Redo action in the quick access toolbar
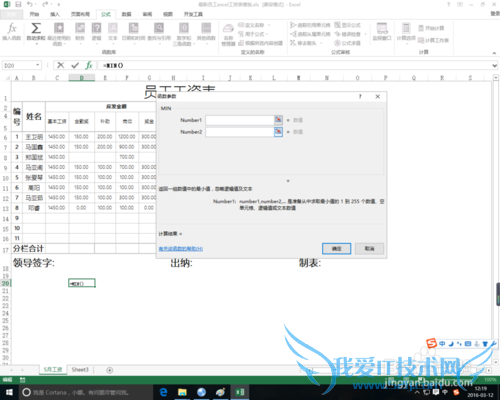Image resolution: width=500 pixels, height=400 pixels. click(45, 4)
